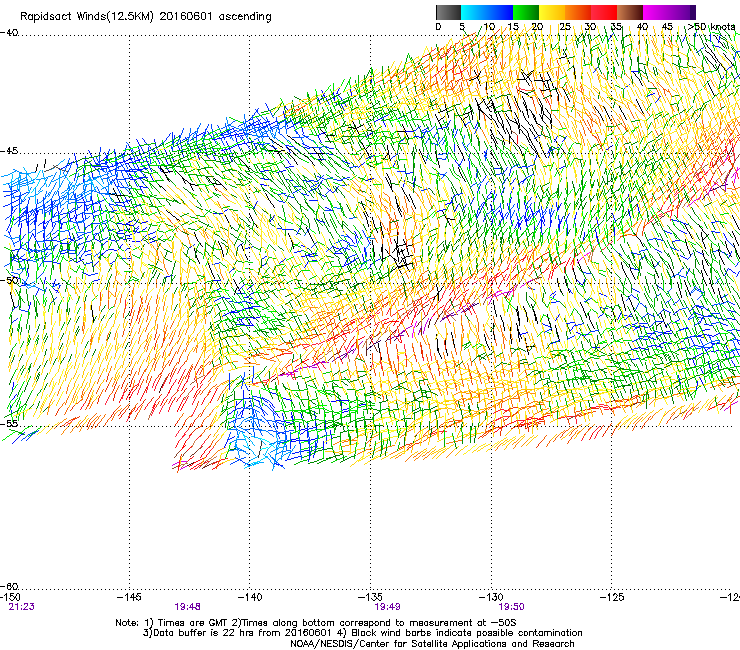Click the -140 longitude axis label
The height and width of the screenshot is (650, 740).
pos(250,598)
